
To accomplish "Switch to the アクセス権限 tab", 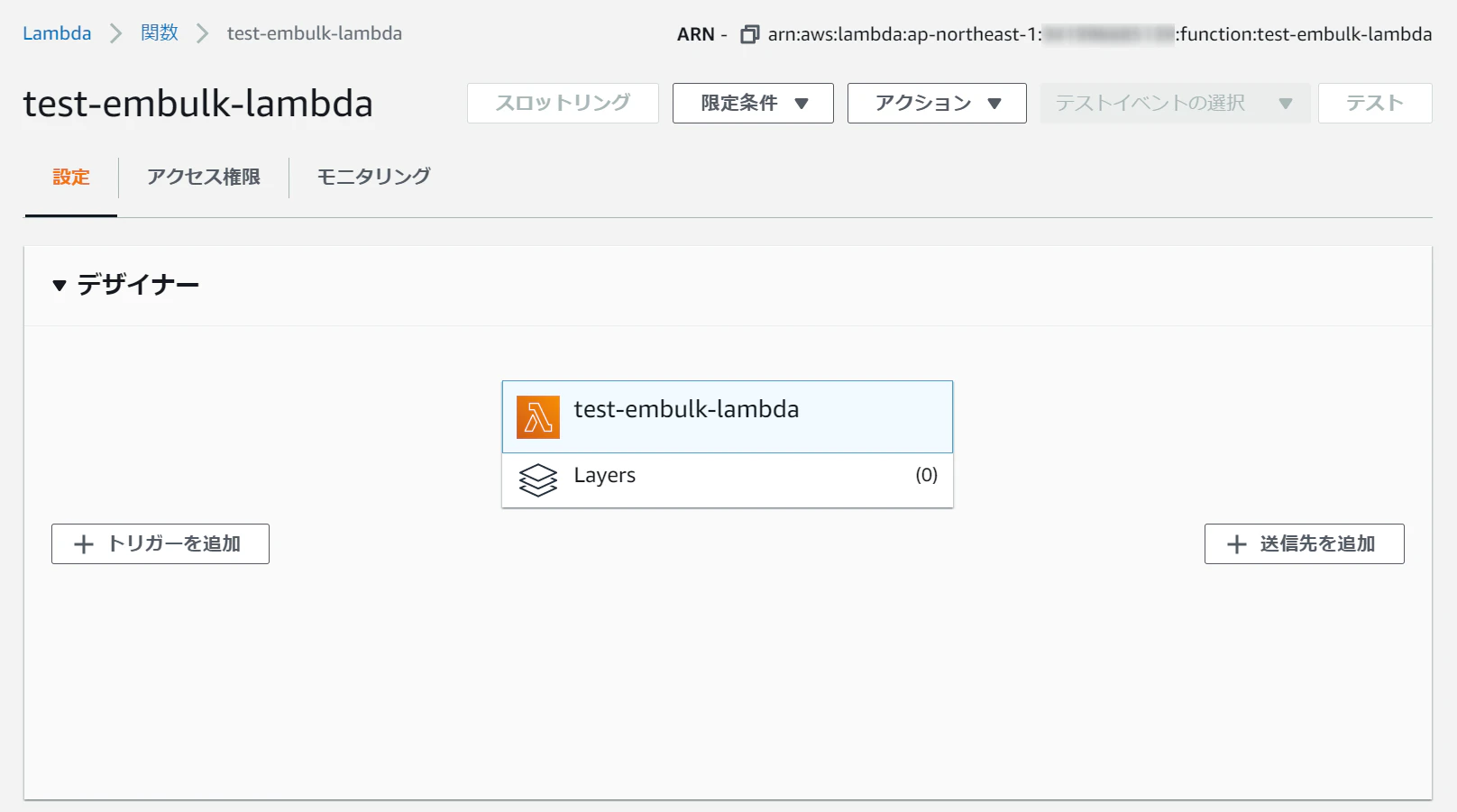I will point(204,178).
